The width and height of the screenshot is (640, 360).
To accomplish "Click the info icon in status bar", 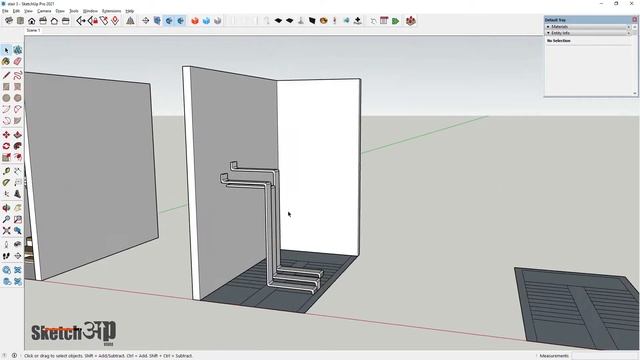I will [14, 356].
